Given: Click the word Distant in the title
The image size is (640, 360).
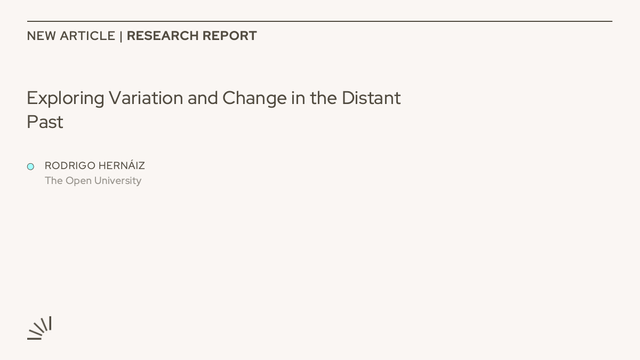Looking at the screenshot, I should coord(371,98).
